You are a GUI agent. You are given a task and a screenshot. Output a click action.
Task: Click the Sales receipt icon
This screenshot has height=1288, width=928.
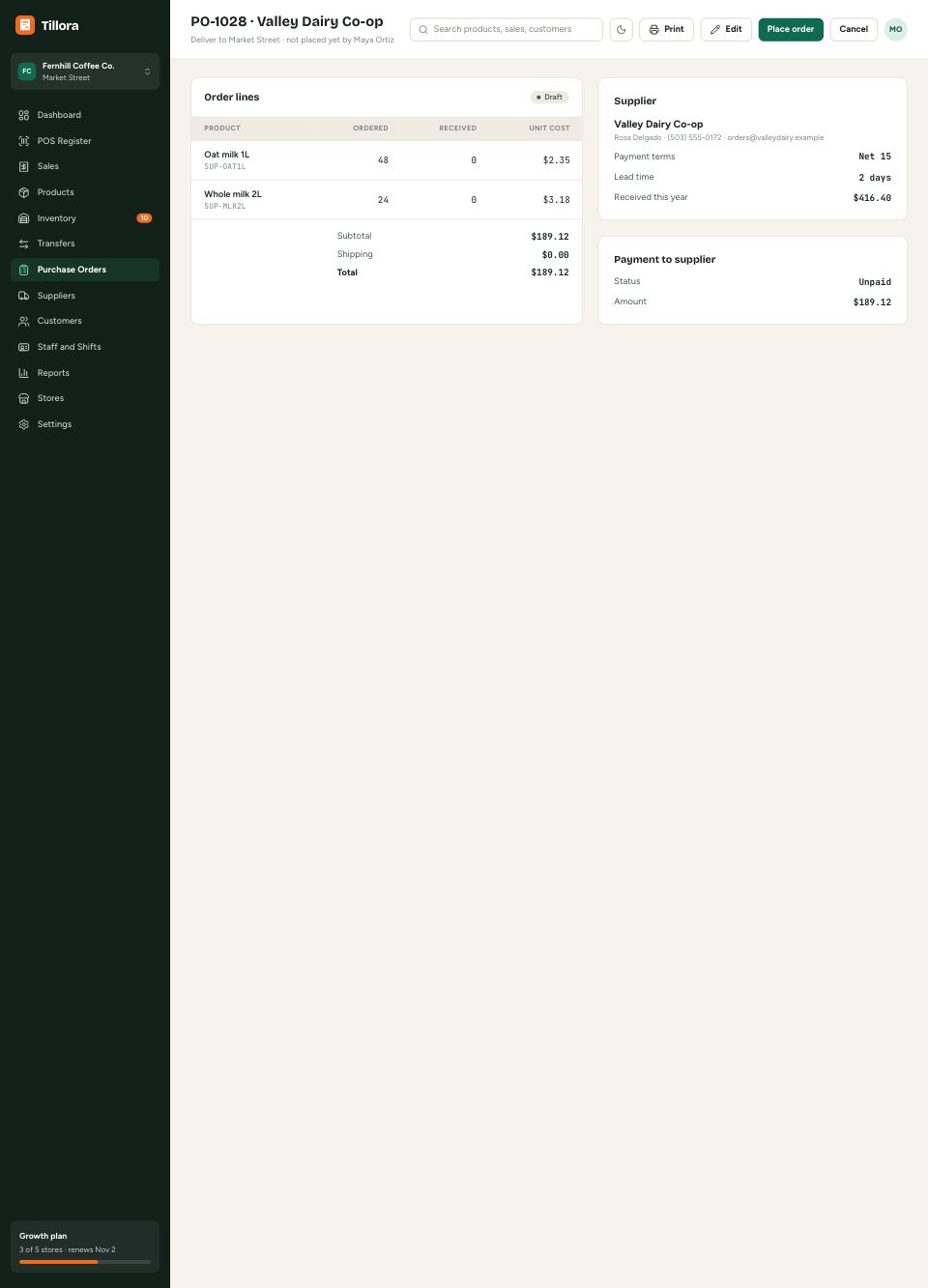(x=24, y=166)
